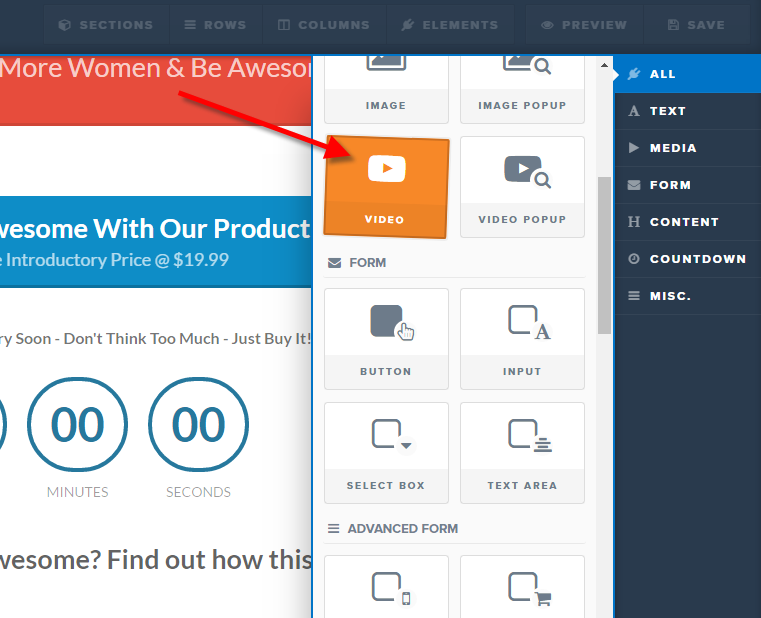Select the 'Introductory Price @ $19.99' subheadline

point(115,260)
